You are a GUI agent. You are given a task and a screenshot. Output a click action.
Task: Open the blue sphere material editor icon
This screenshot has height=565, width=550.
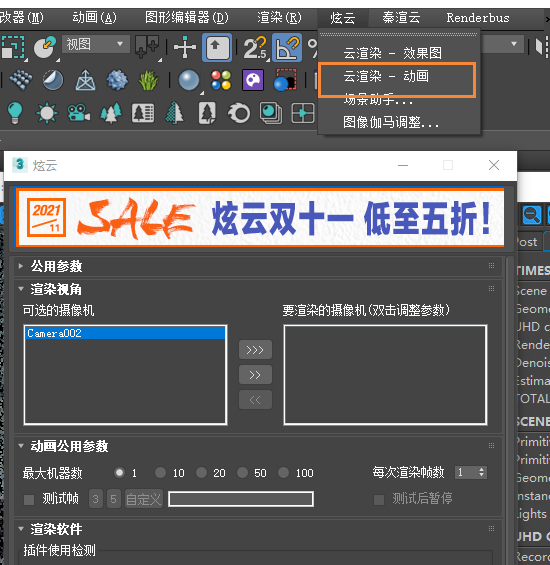click(x=189, y=80)
